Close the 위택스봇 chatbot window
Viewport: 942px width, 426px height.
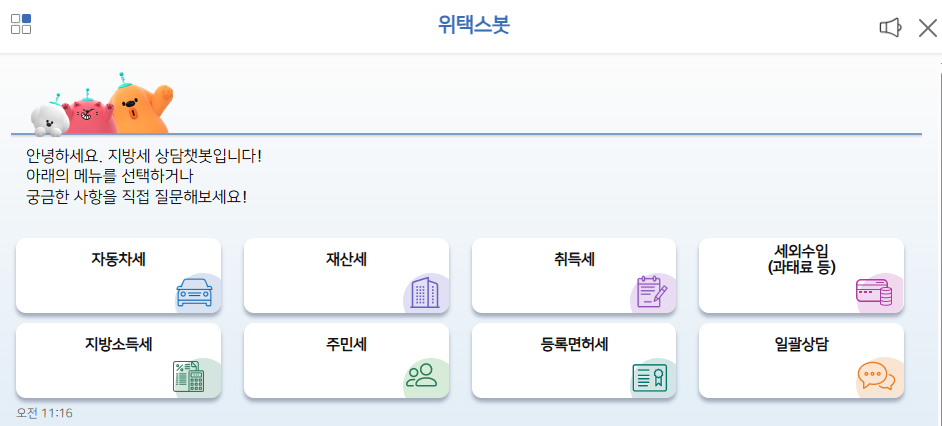click(928, 28)
